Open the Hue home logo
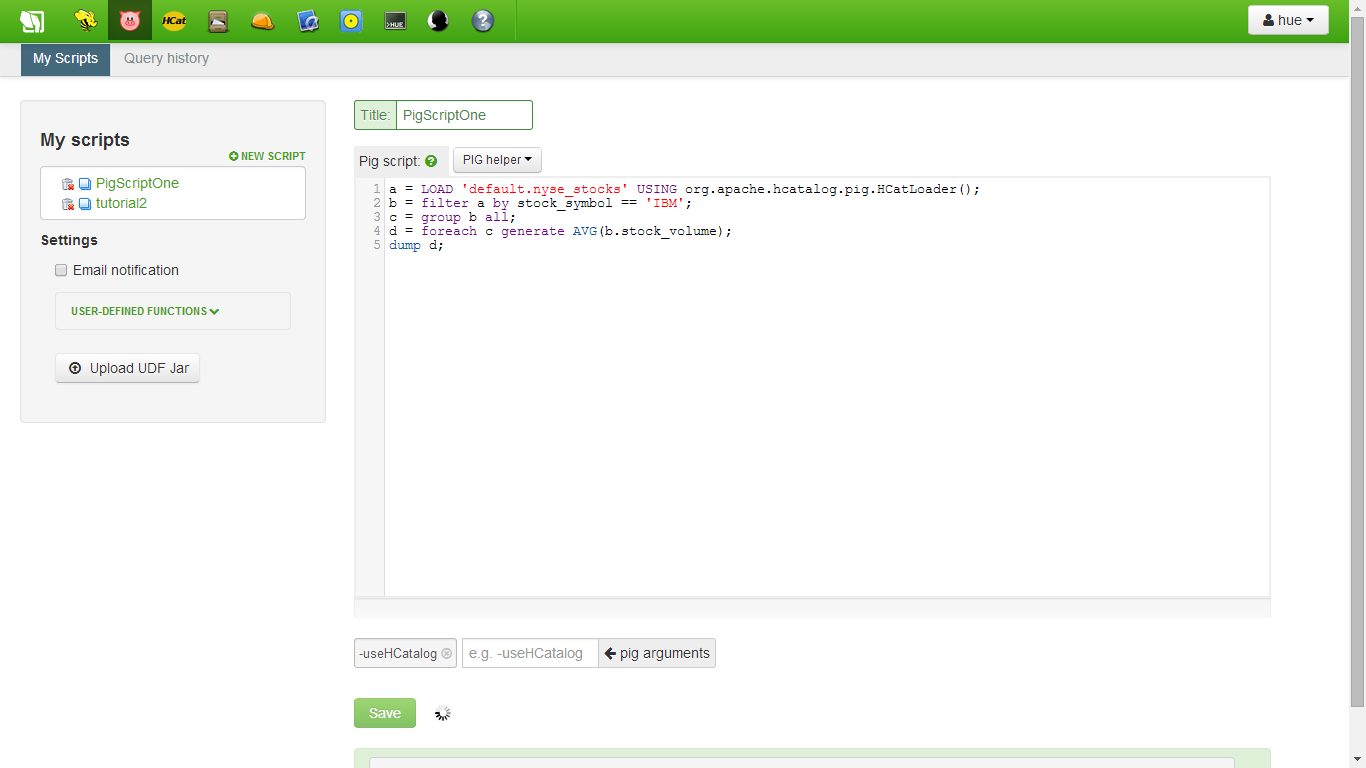Viewport: 1366px width, 768px height. click(x=32, y=21)
